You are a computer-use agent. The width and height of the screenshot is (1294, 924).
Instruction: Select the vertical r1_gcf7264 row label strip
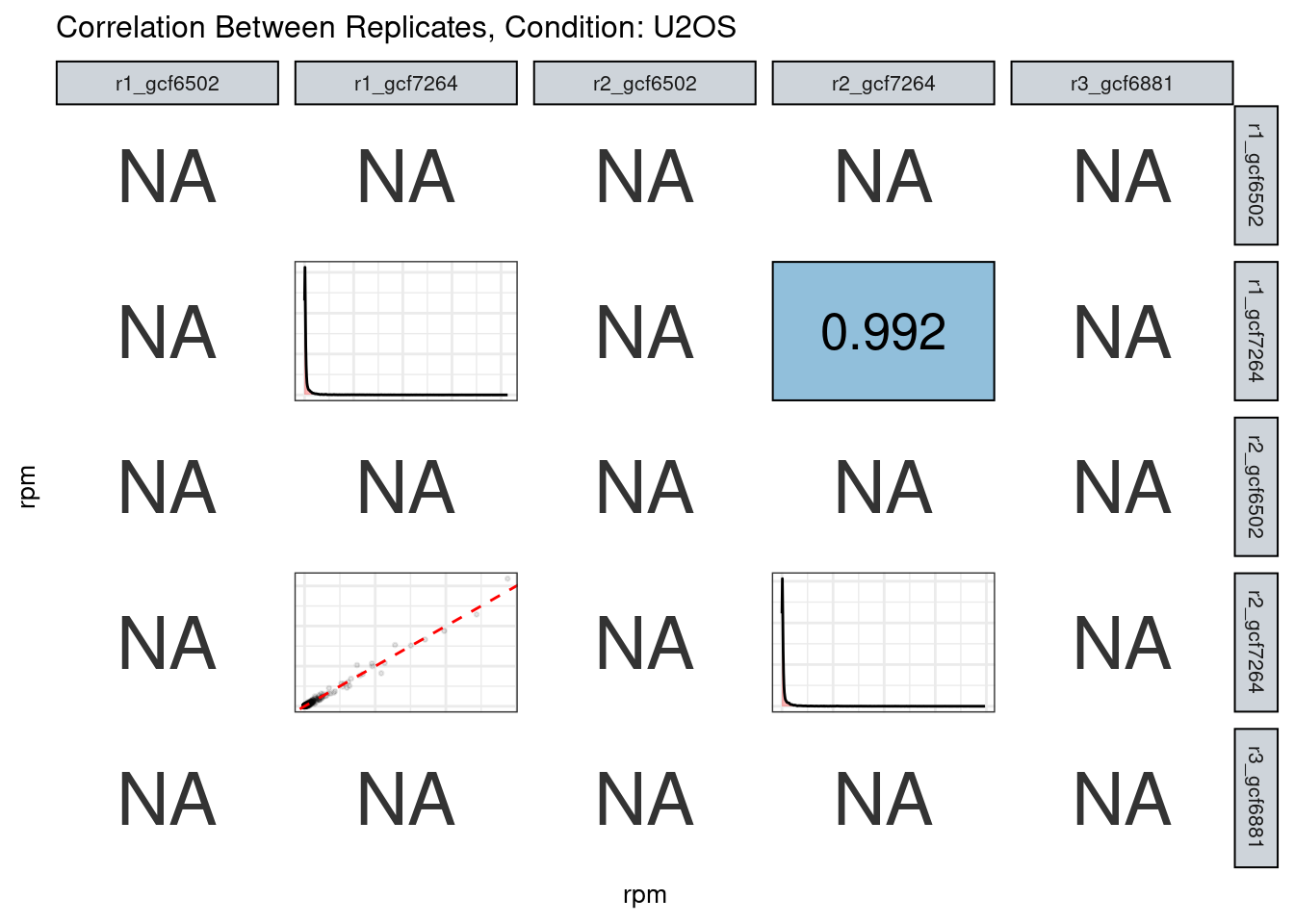point(1255,331)
